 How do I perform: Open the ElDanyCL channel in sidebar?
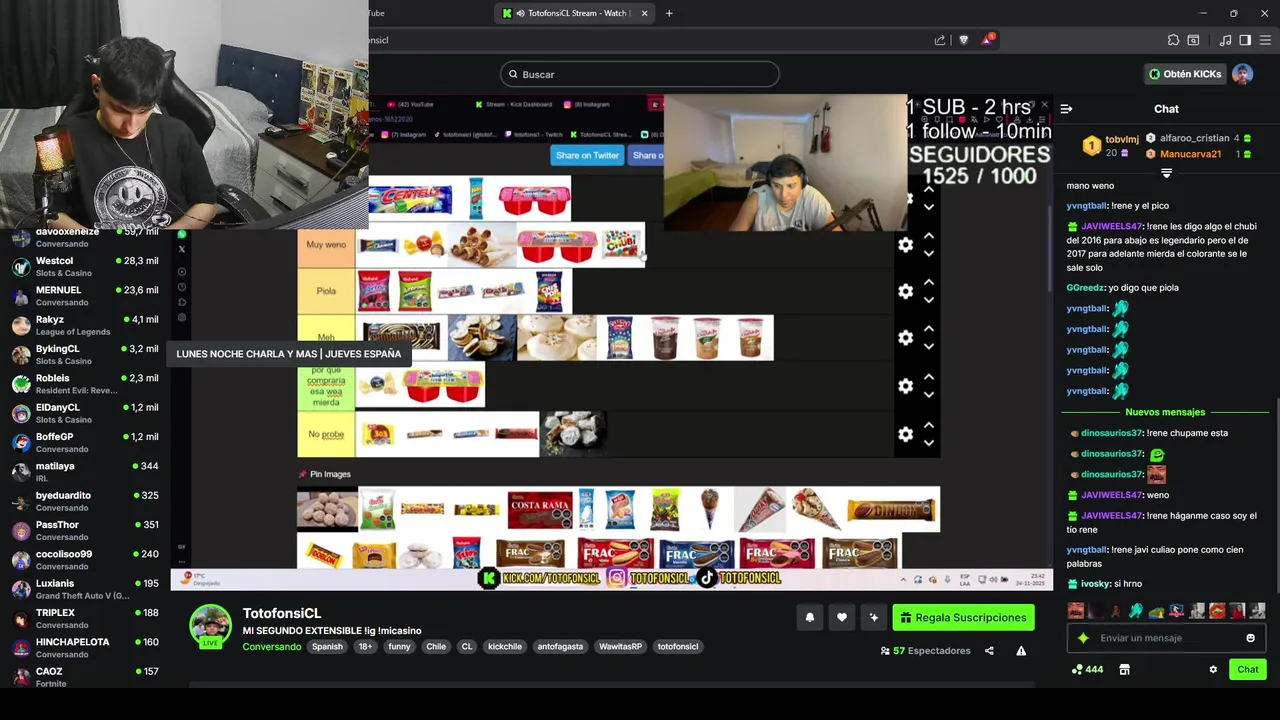pos(84,413)
